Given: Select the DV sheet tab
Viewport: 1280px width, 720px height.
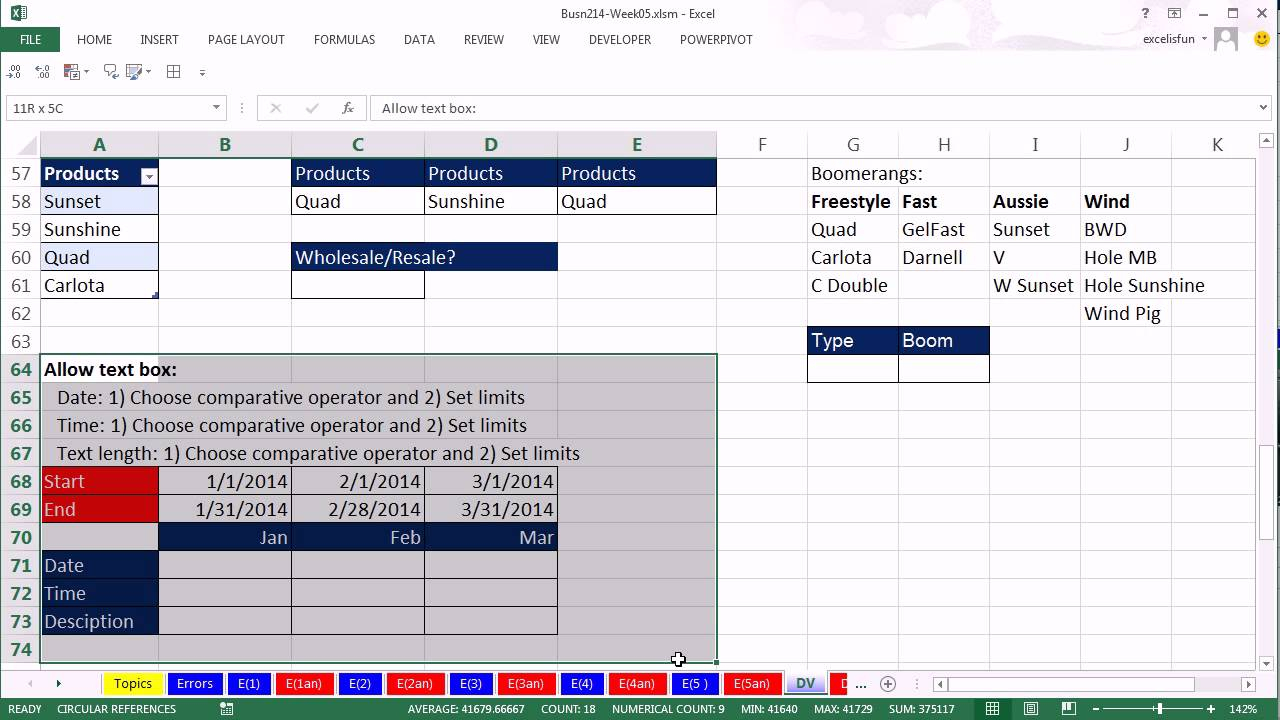Looking at the screenshot, I should (805, 683).
